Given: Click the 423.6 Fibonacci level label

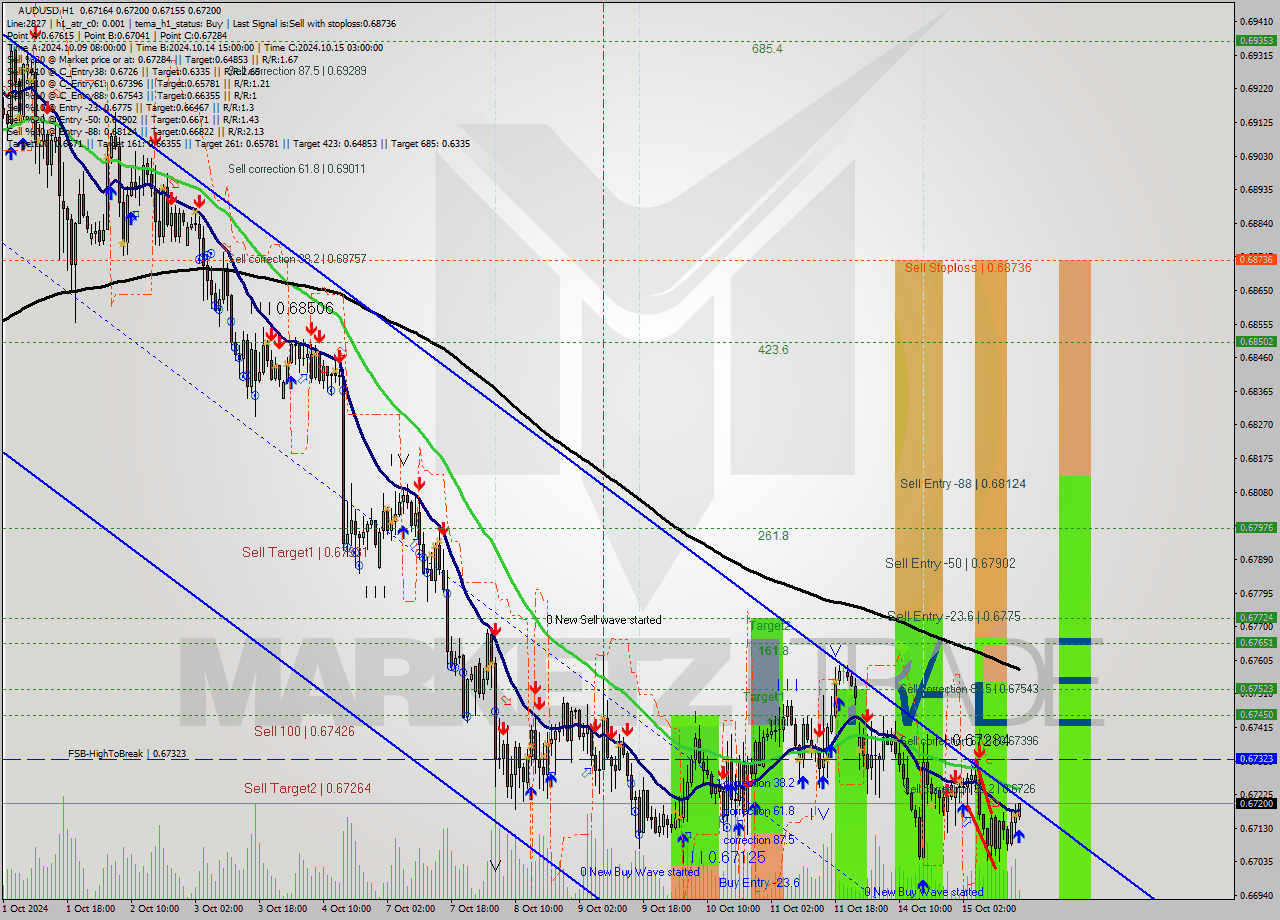Looking at the screenshot, I should tap(773, 350).
